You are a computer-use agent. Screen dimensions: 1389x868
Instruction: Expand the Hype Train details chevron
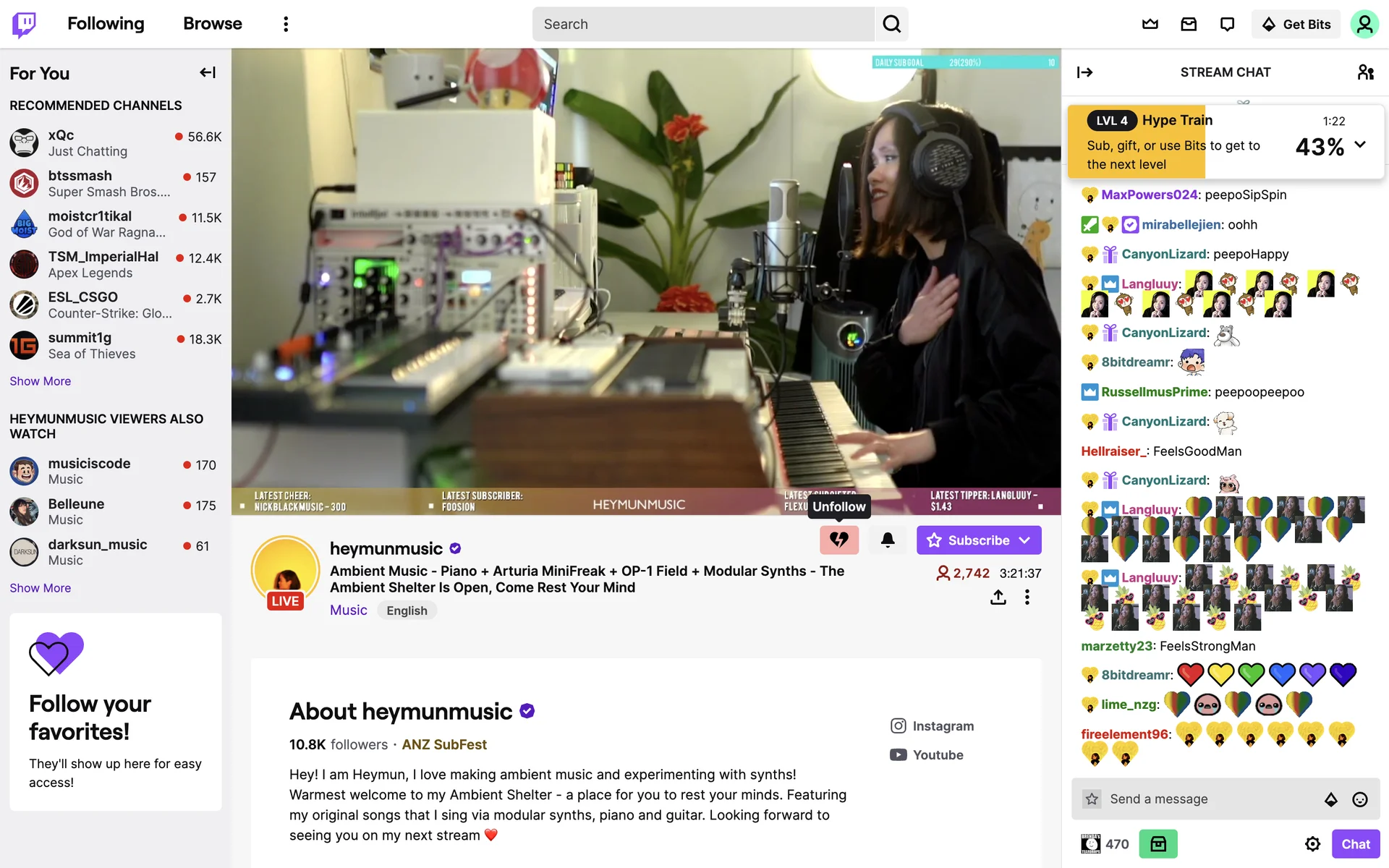tap(1360, 144)
